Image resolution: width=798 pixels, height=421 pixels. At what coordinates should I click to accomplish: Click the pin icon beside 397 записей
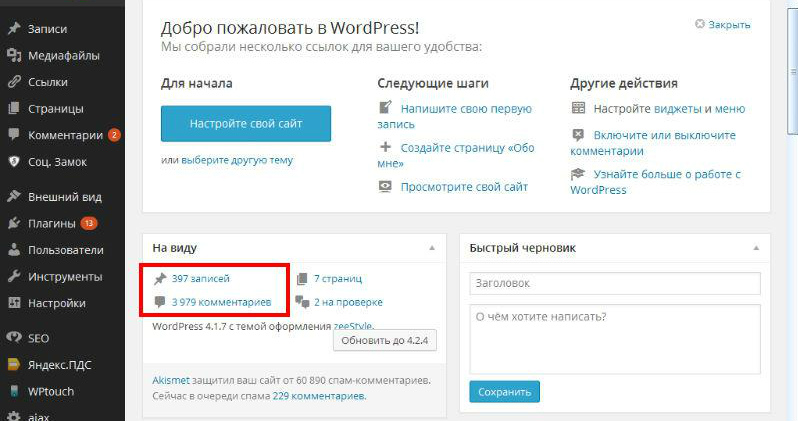pyautogui.click(x=160, y=278)
